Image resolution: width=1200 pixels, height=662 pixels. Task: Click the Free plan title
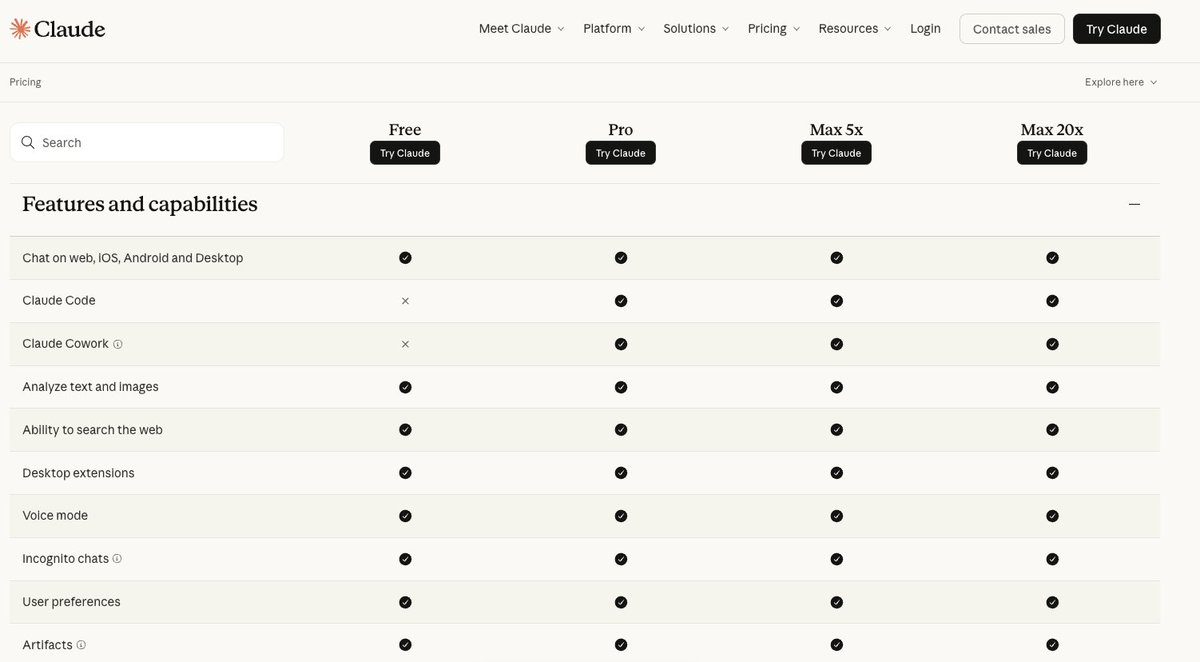405,130
